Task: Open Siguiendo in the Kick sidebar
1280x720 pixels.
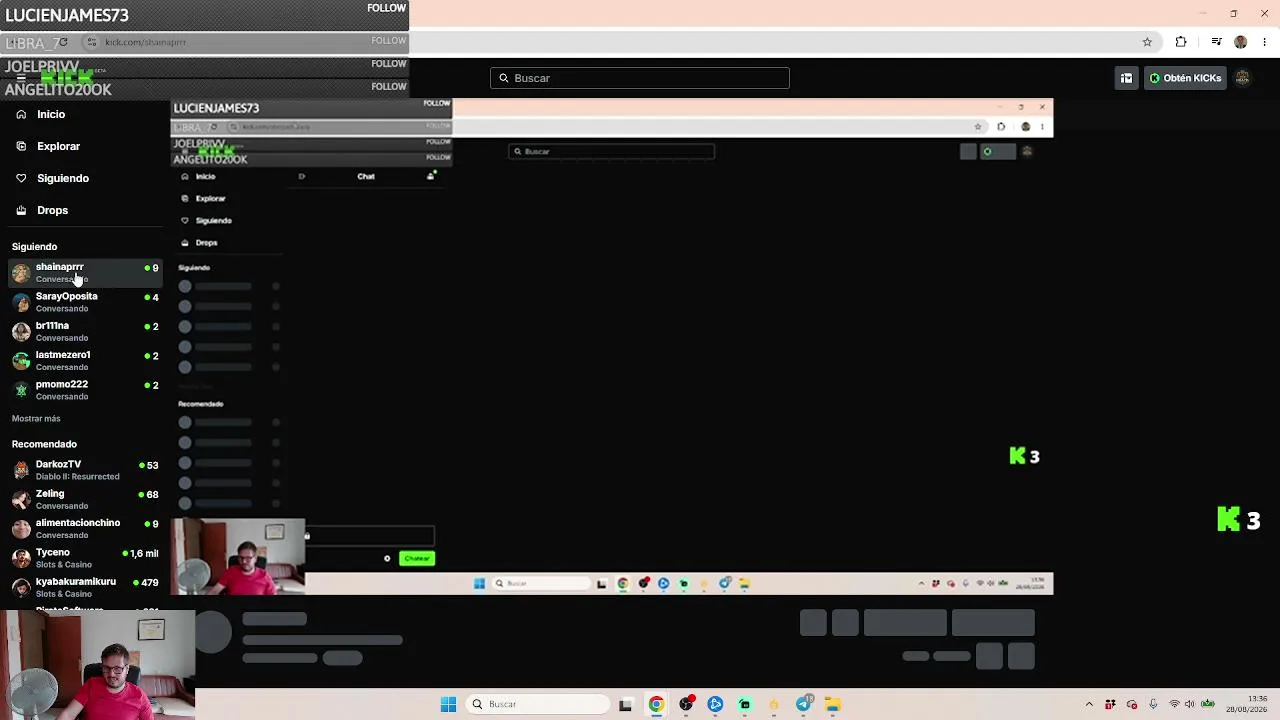Action: 63,178
